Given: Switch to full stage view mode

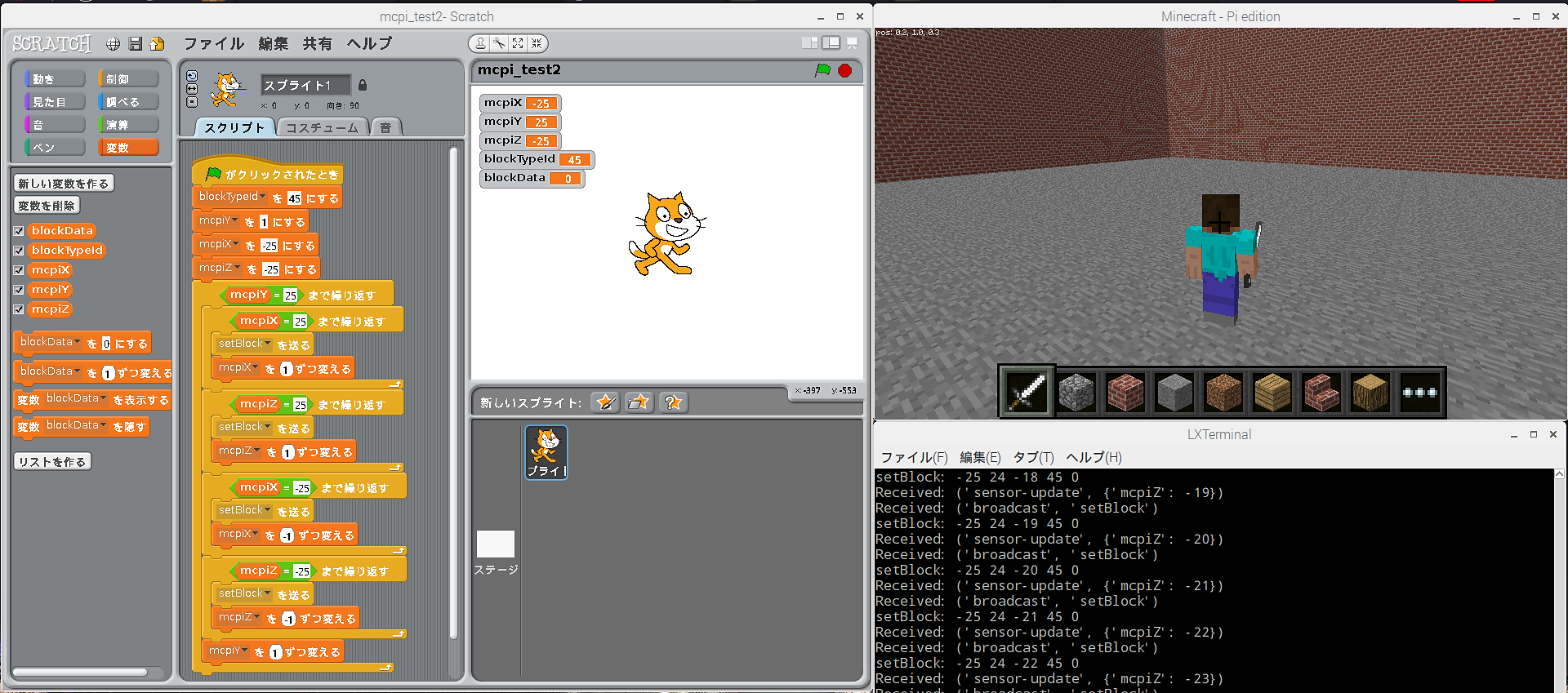Looking at the screenshot, I should click(831, 43).
